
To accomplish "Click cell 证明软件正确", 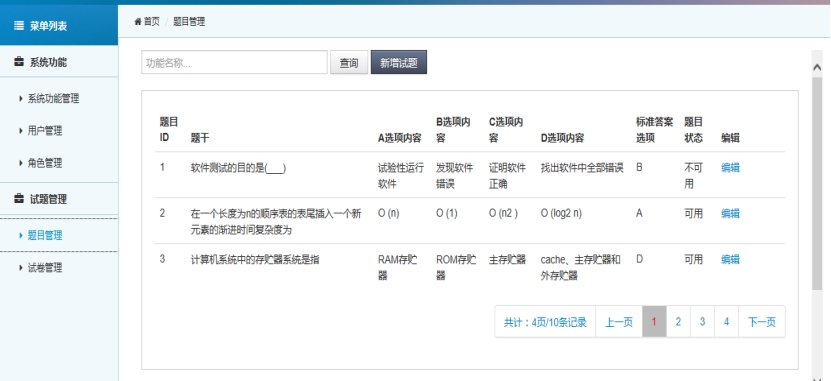I will pyautogui.click(x=507, y=175).
